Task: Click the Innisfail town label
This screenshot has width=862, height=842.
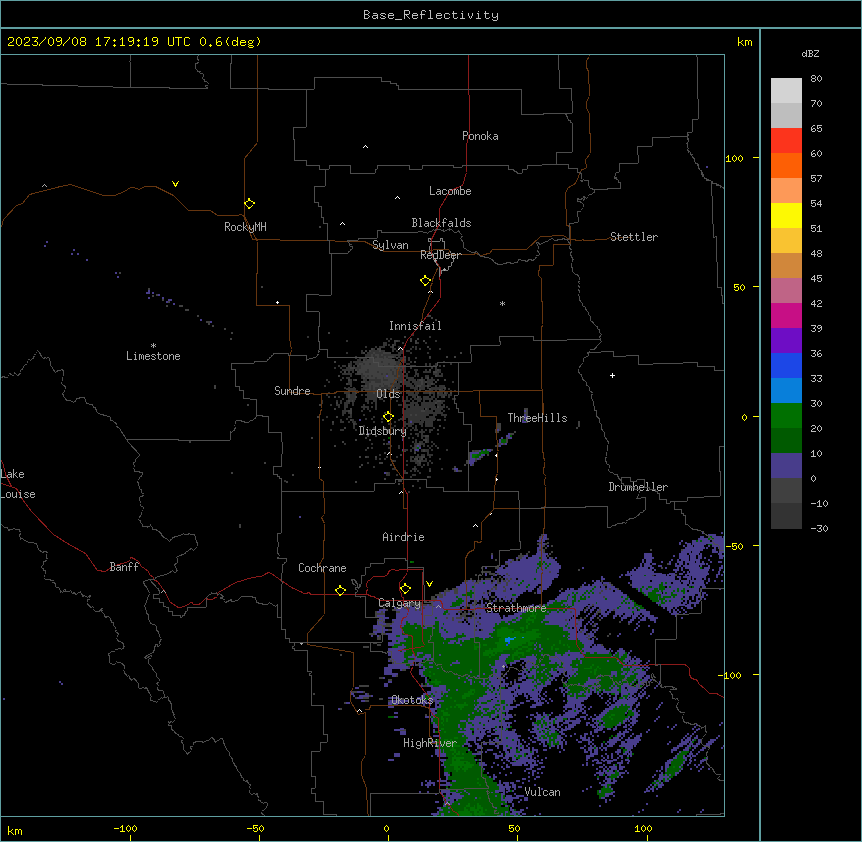Action: [415, 326]
